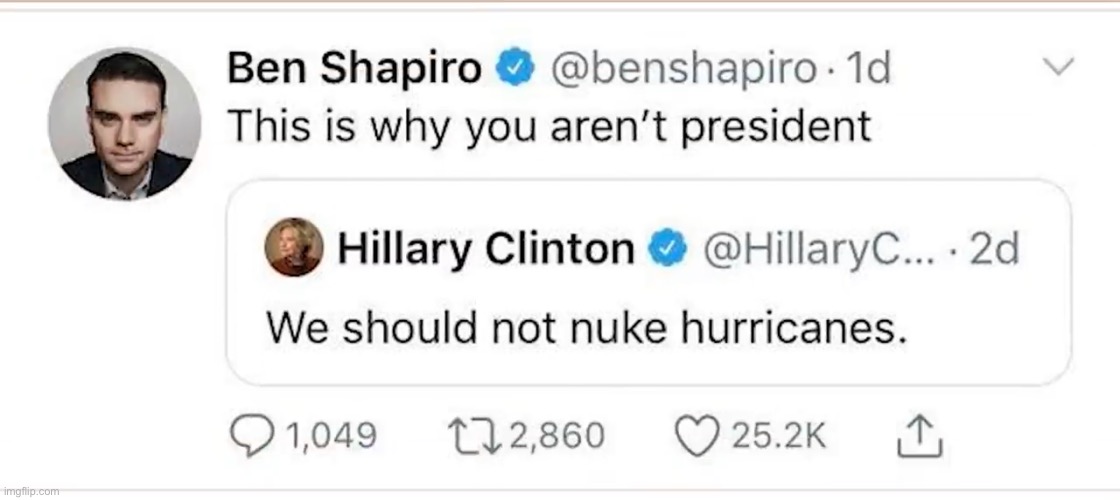Click the "This is why you aren't president" text
The image size is (1120, 500).
point(550,125)
